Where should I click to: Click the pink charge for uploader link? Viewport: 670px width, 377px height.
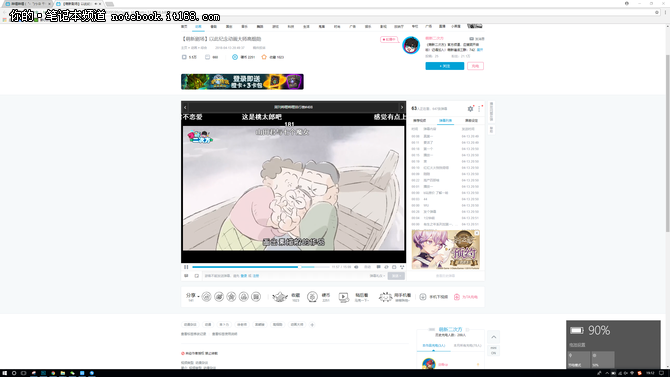coord(466,297)
